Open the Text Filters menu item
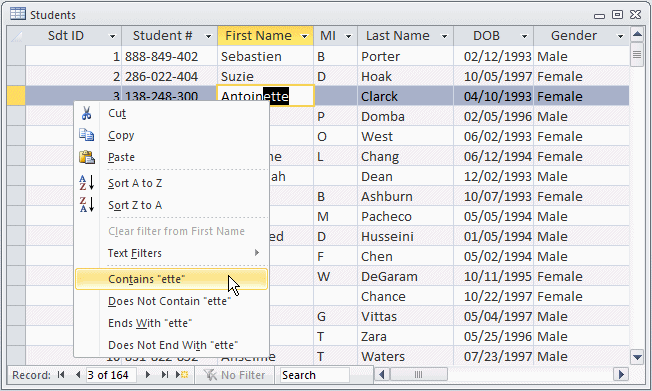The height and width of the screenshot is (391, 652). [171, 253]
